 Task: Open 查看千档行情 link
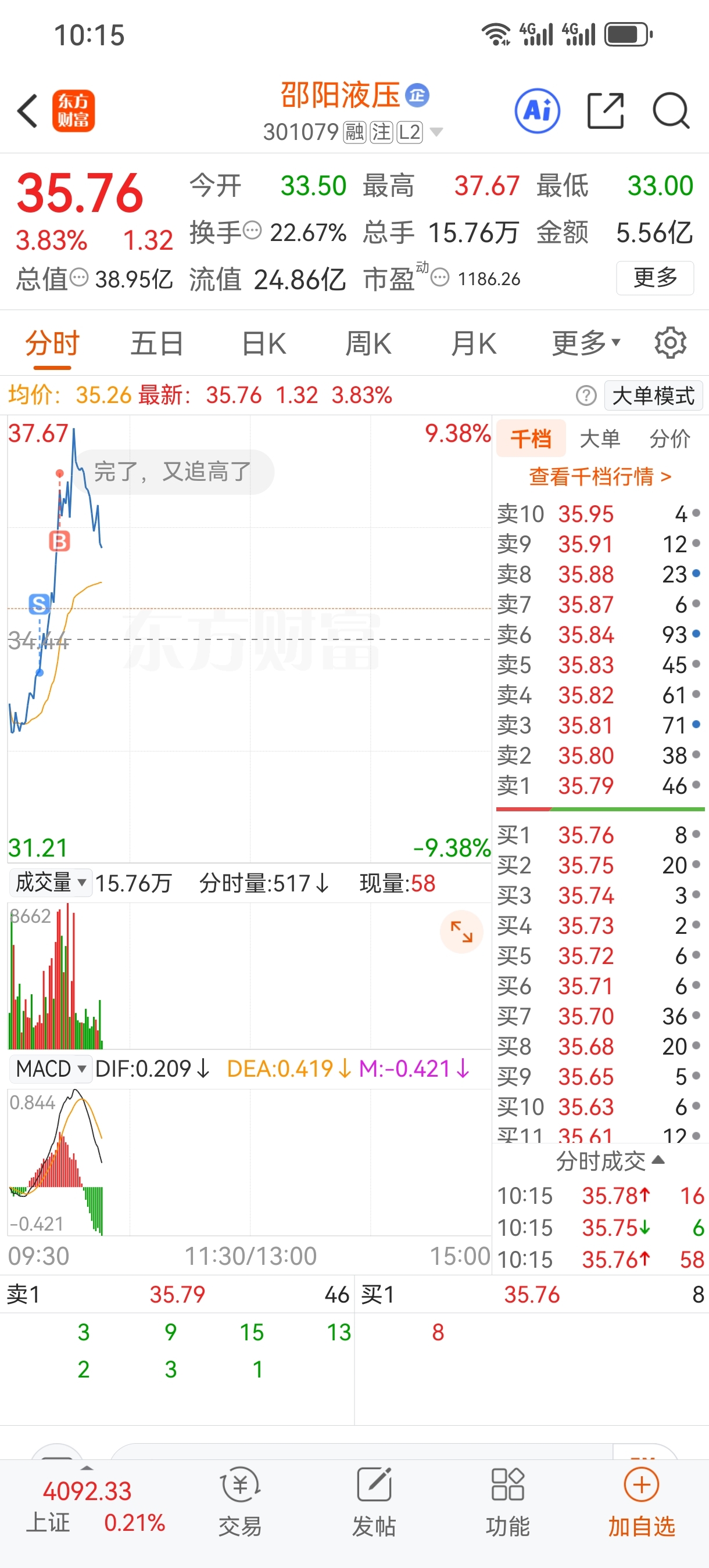point(600,476)
